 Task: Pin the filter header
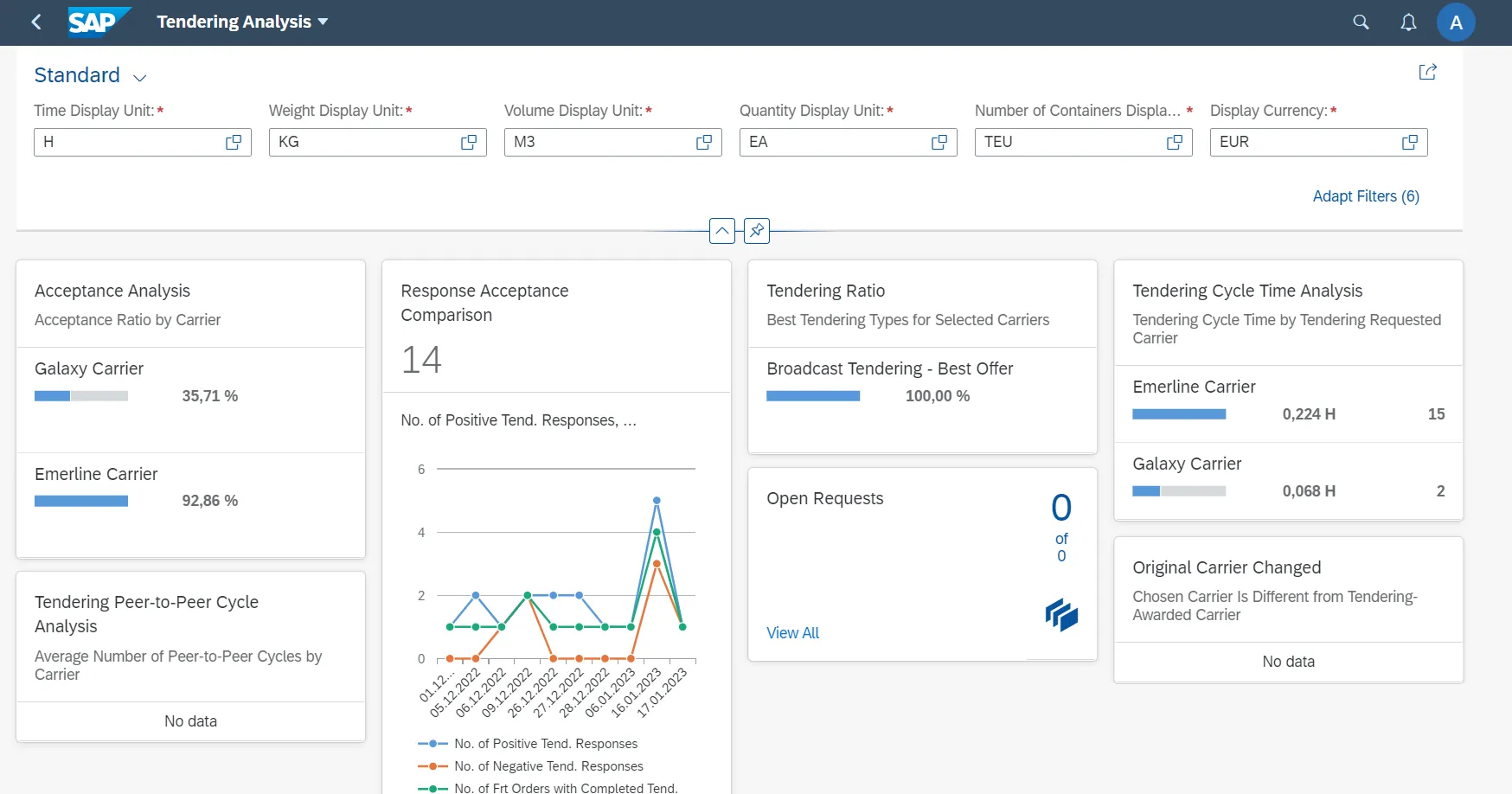(x=757, y=231)
